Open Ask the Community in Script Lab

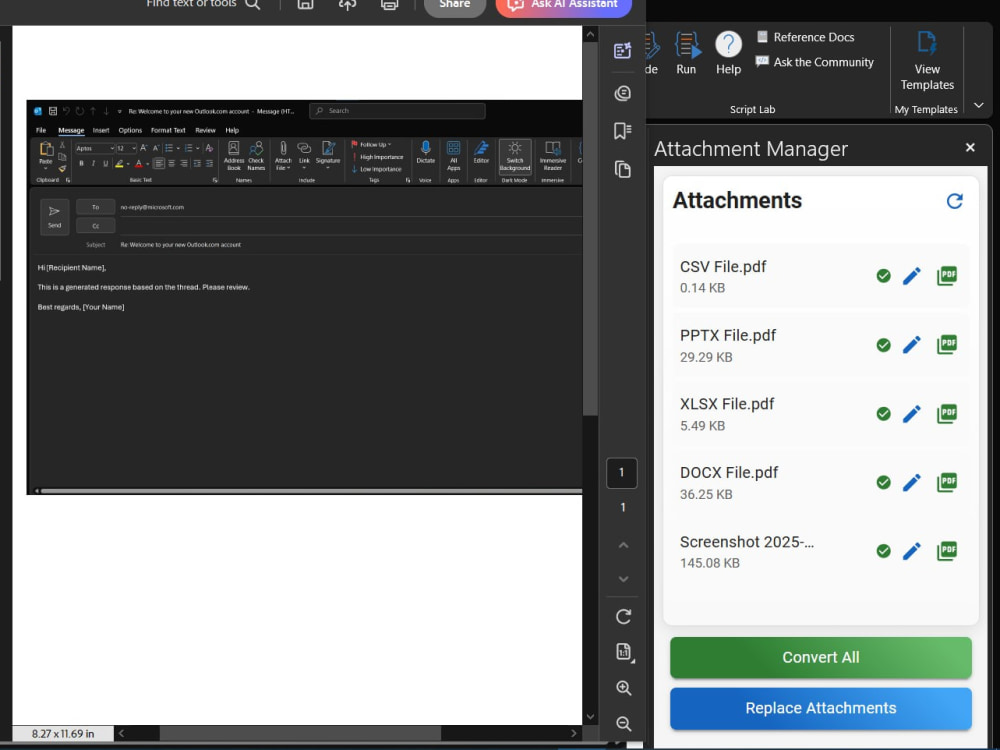(x=814, y=62)
